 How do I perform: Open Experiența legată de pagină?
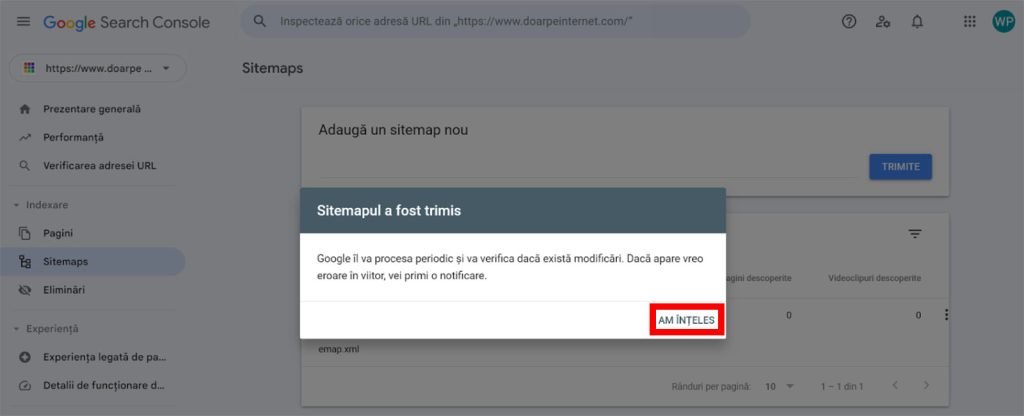click(105, 357)
